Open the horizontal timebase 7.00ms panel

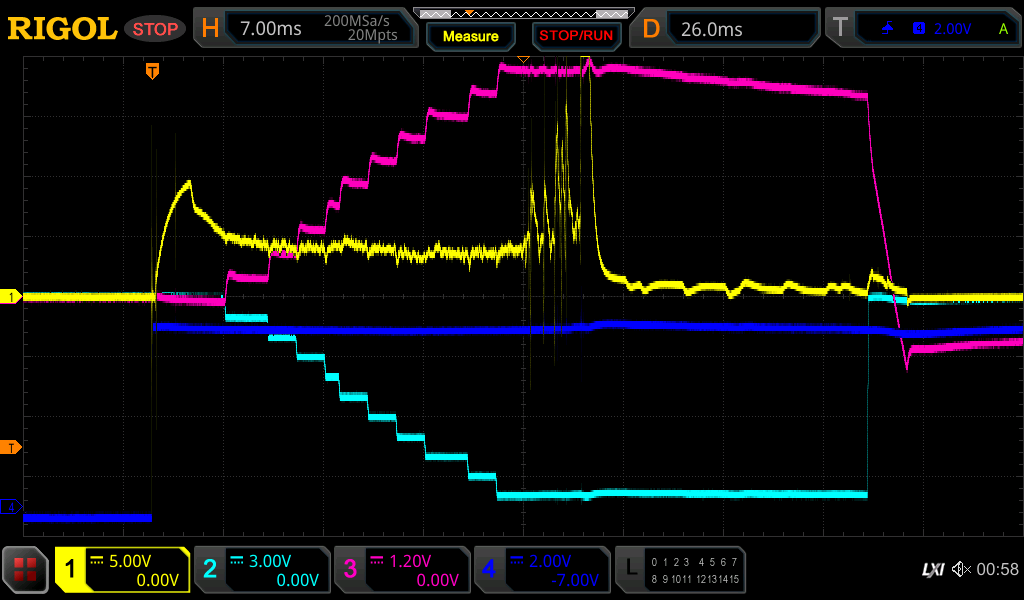(305, 29)
